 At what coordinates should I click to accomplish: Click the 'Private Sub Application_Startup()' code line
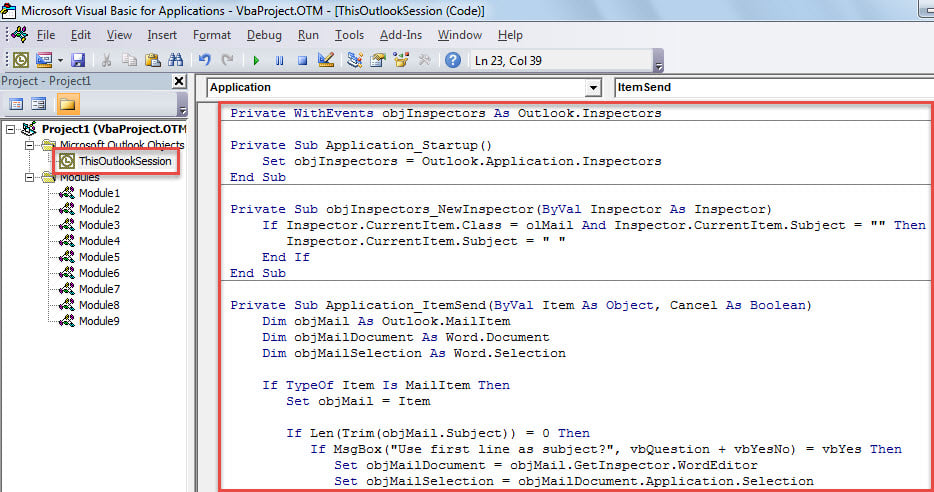361,145
